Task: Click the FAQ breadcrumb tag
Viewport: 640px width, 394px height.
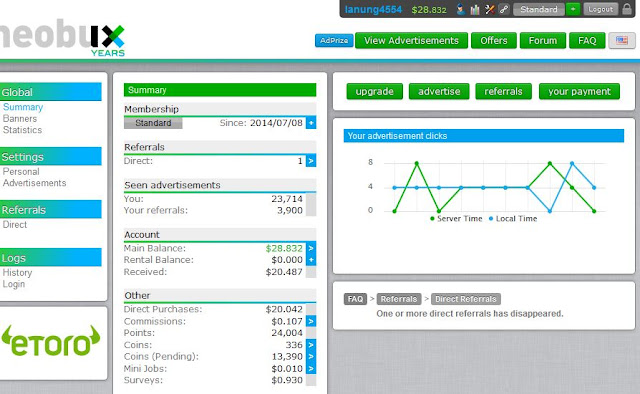Action: tap(355, 299)
